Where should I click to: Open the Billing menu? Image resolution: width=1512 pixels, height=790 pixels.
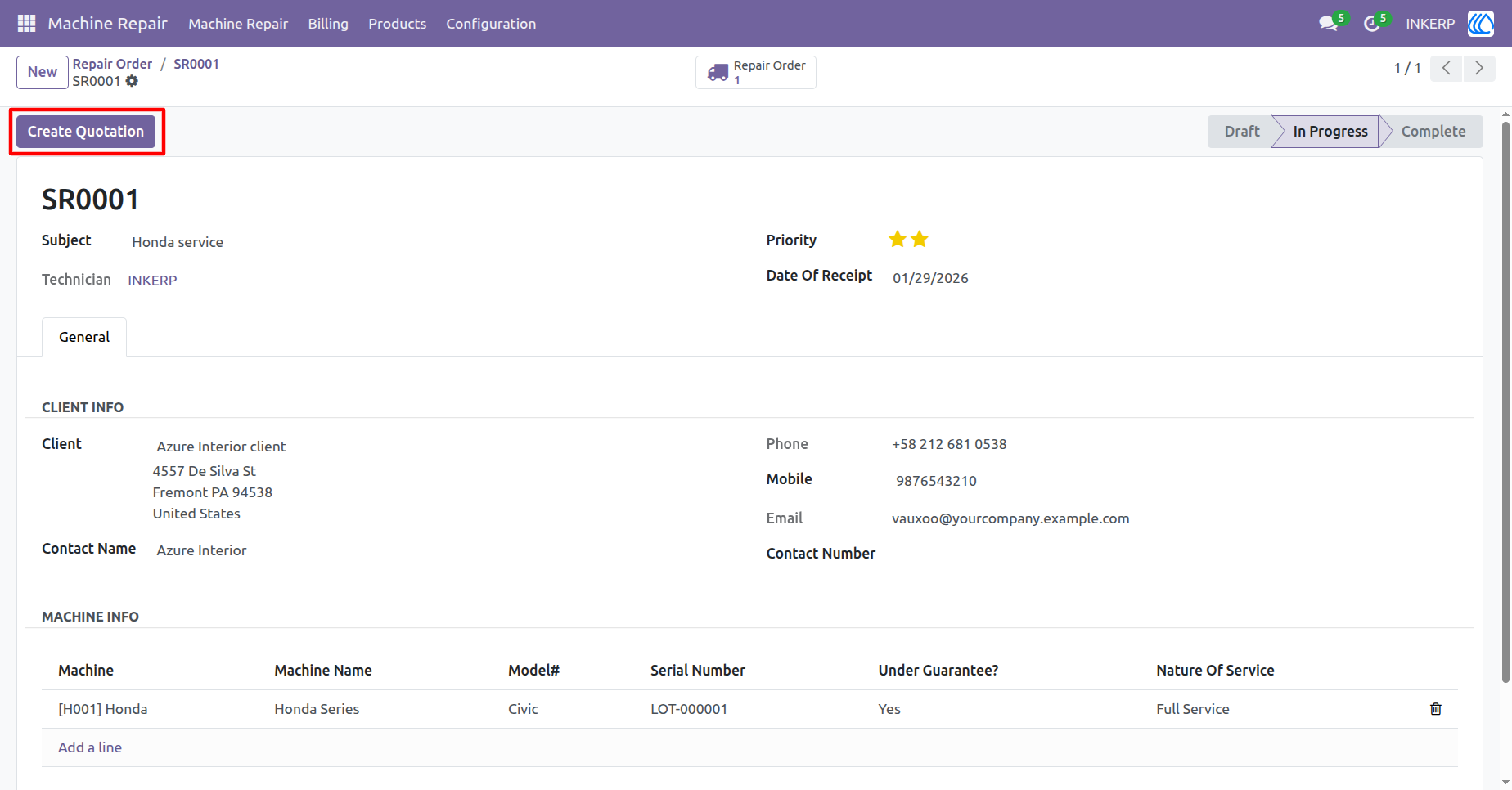pos(328,24)
